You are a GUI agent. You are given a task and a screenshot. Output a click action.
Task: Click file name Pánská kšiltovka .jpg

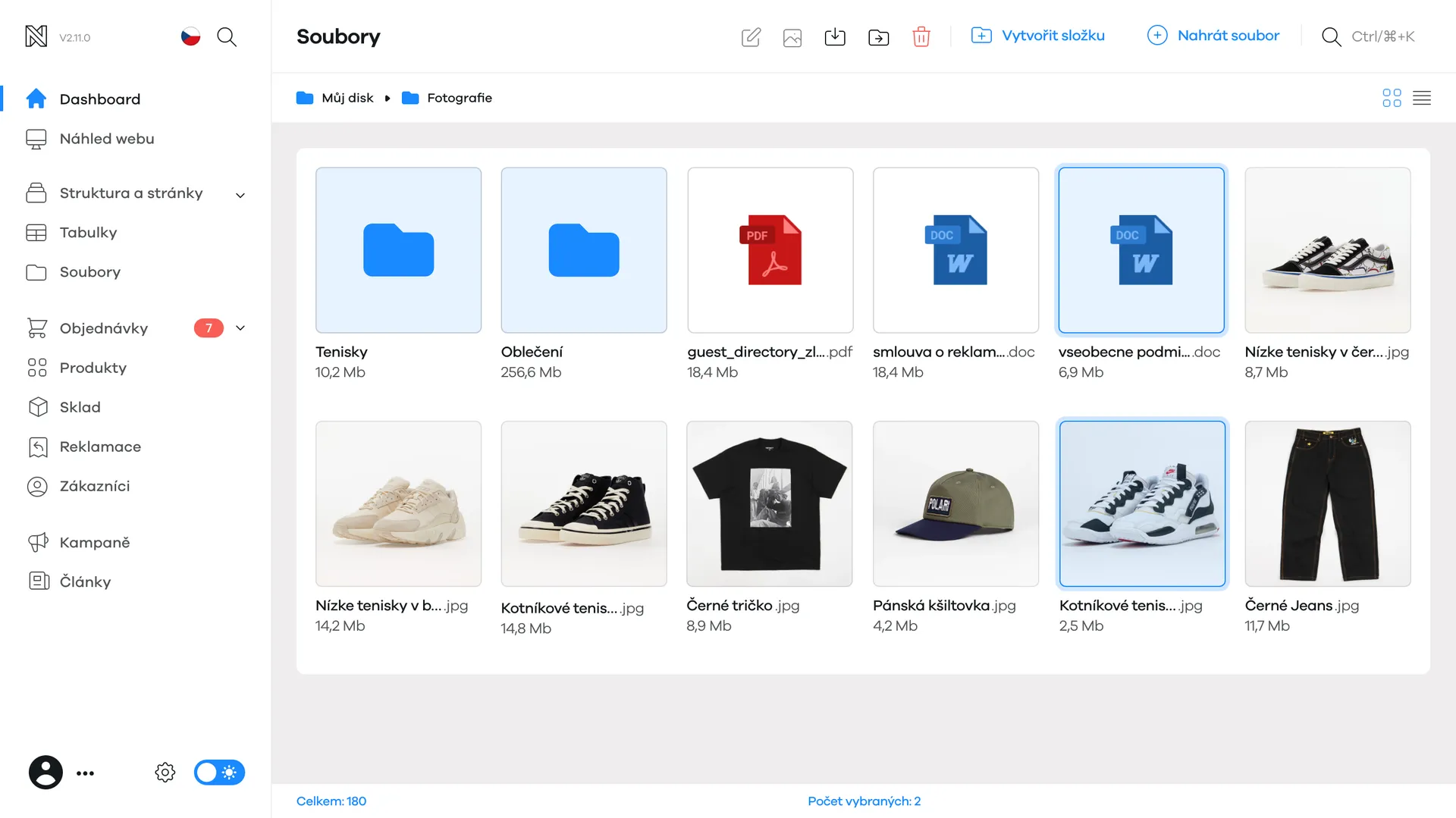point(944,605)
